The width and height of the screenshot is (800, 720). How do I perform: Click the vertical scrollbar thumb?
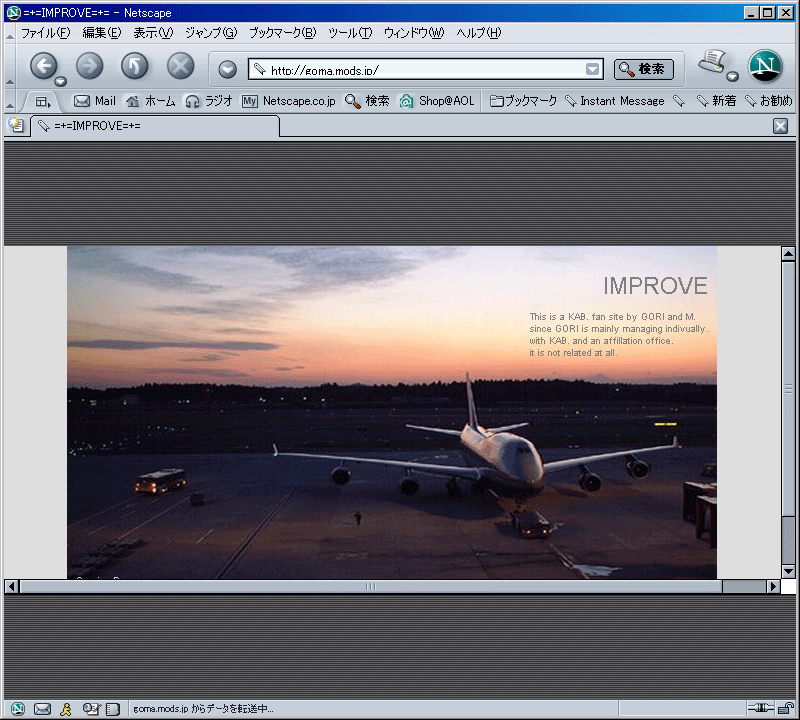[788, 389]
